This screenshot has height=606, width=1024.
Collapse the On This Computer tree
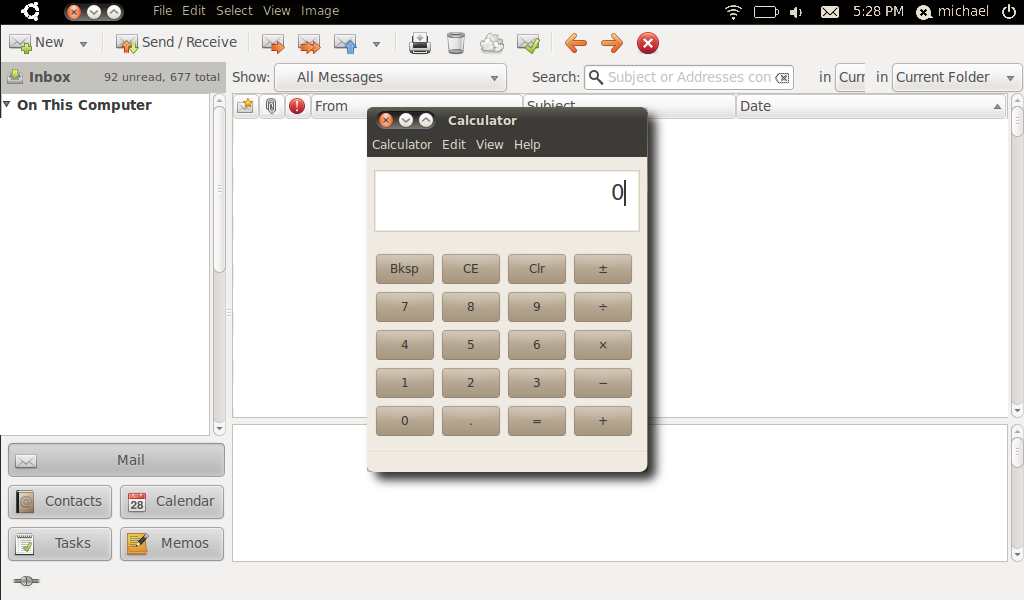coord(7,105)
